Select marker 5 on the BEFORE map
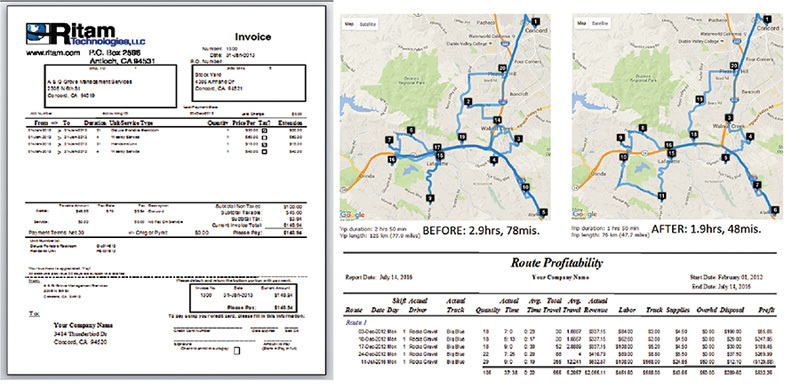 point(543,212)
